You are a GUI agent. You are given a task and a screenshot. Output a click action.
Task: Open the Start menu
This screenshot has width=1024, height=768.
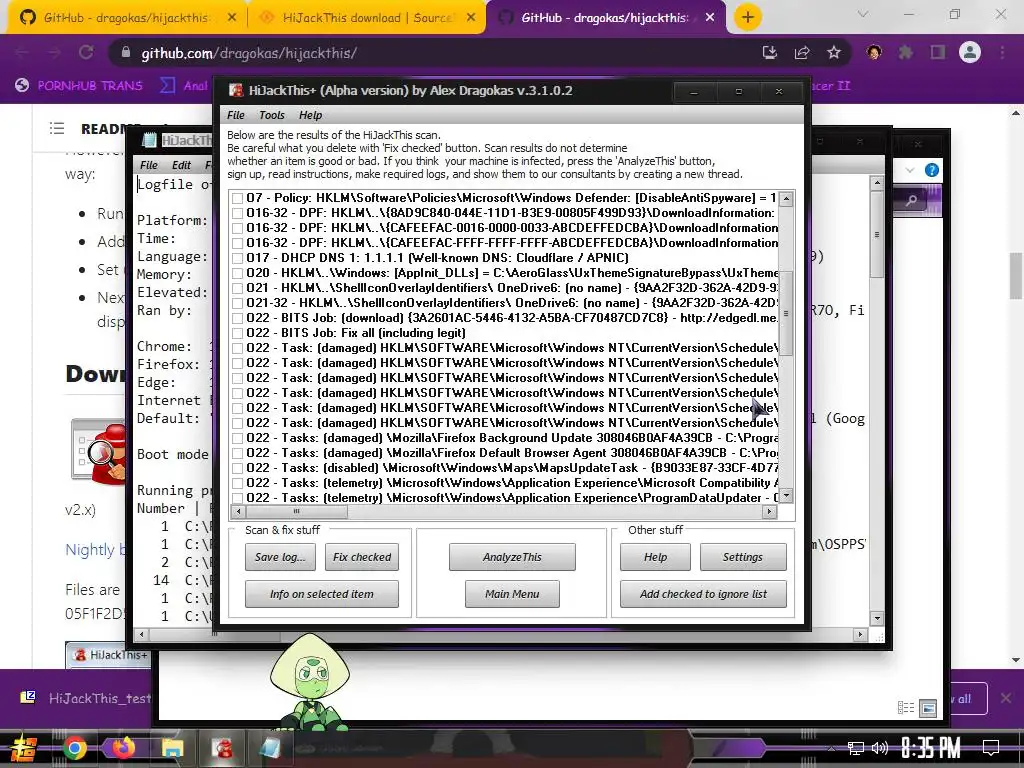coord(24,748)
